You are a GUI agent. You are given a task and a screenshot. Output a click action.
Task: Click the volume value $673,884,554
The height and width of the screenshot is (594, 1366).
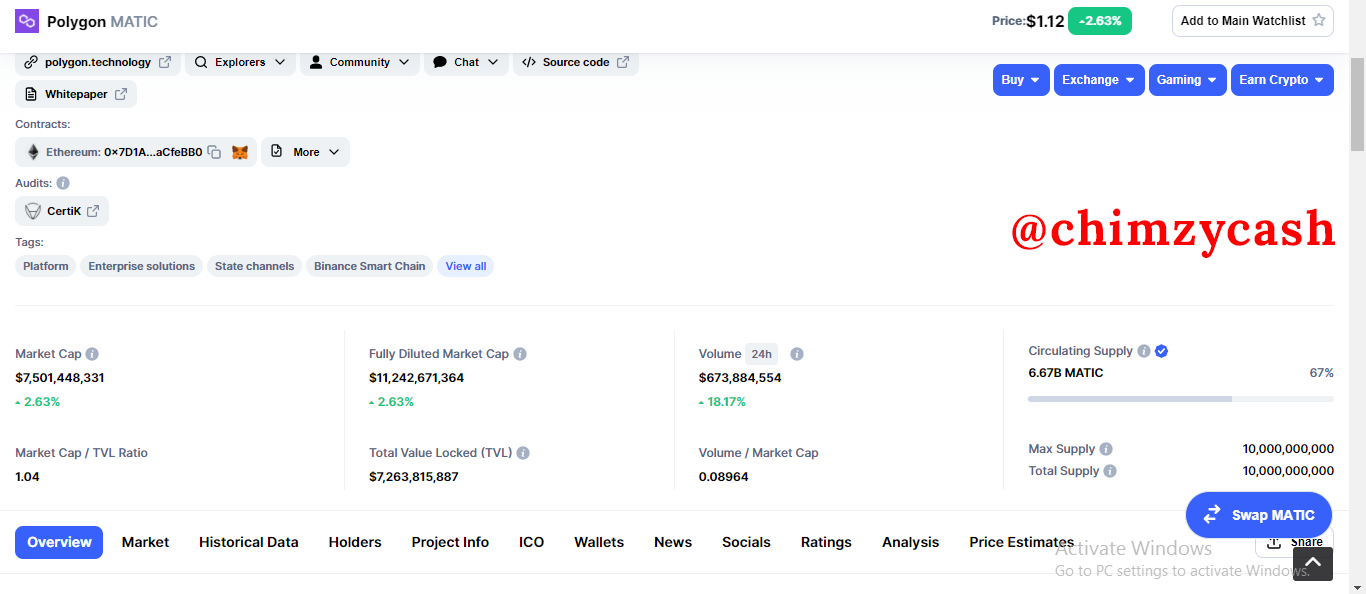coord(740,378)
